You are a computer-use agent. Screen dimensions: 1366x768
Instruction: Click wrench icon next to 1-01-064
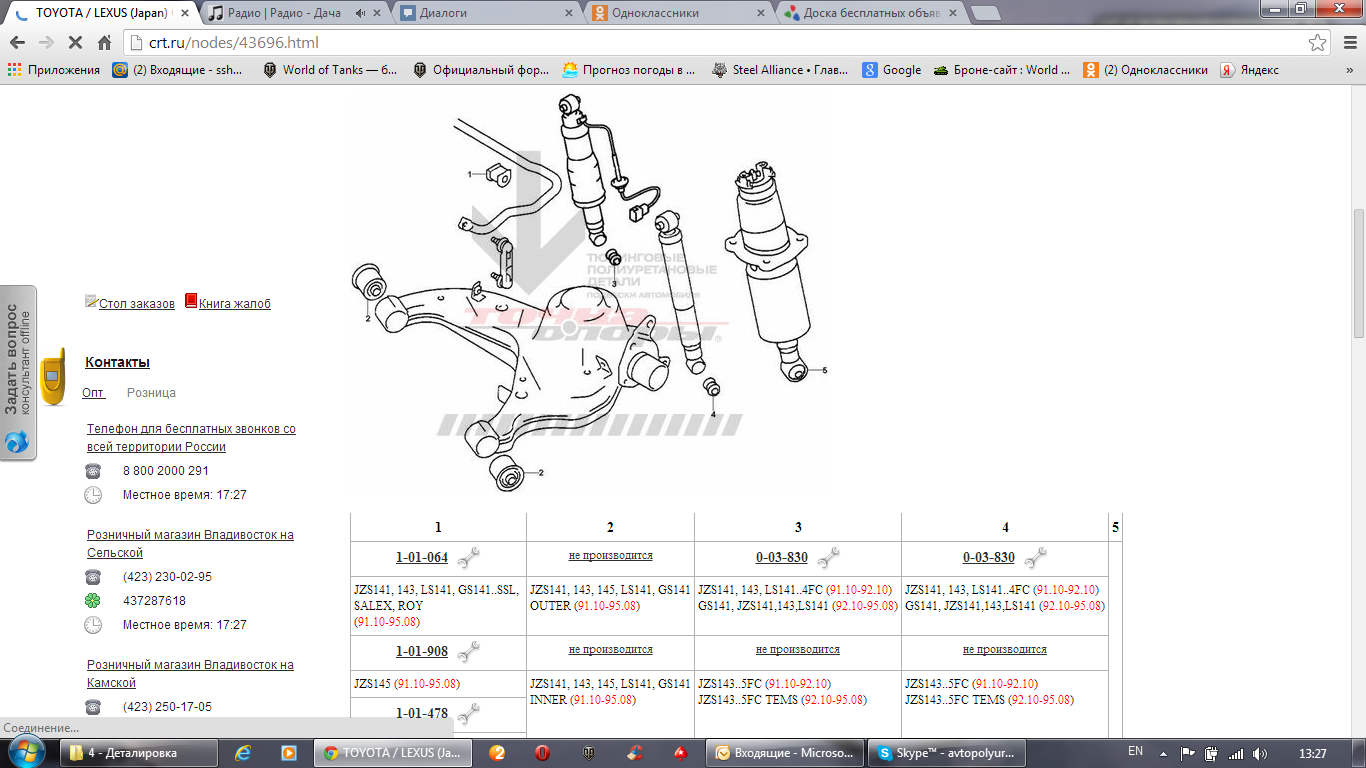click(468, 558)
